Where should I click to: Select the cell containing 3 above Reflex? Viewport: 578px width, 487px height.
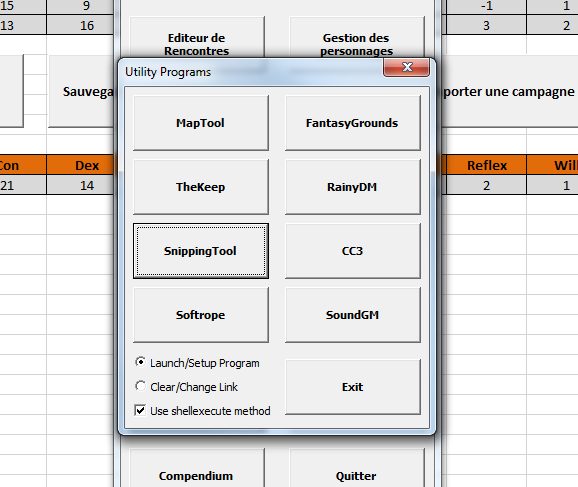click(487, 25)
